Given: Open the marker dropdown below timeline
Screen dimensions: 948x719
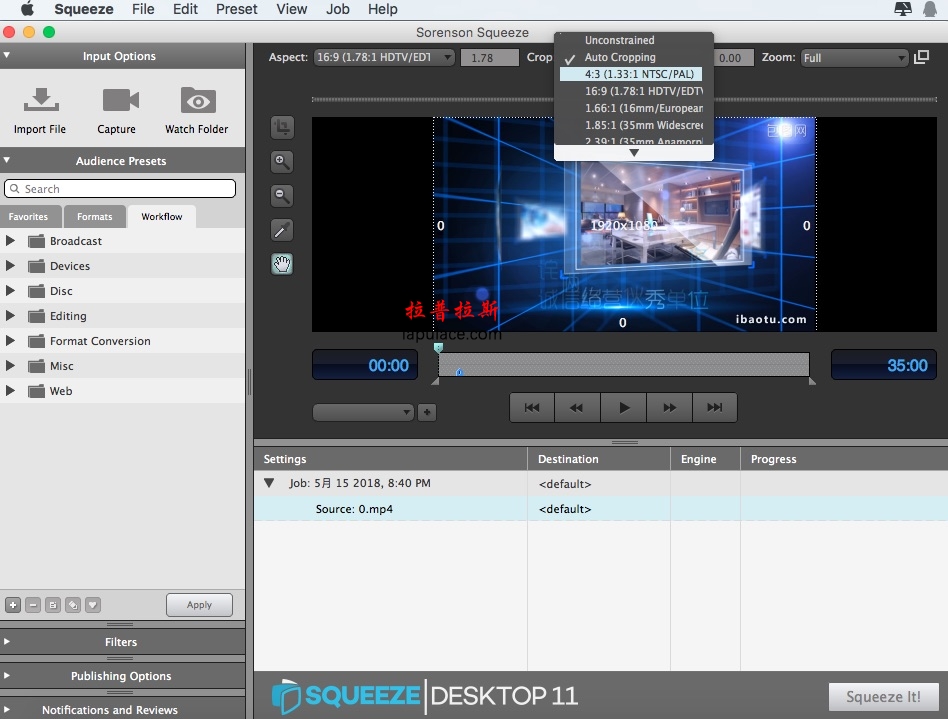Looking at the screenshot, I should [363, 412].
